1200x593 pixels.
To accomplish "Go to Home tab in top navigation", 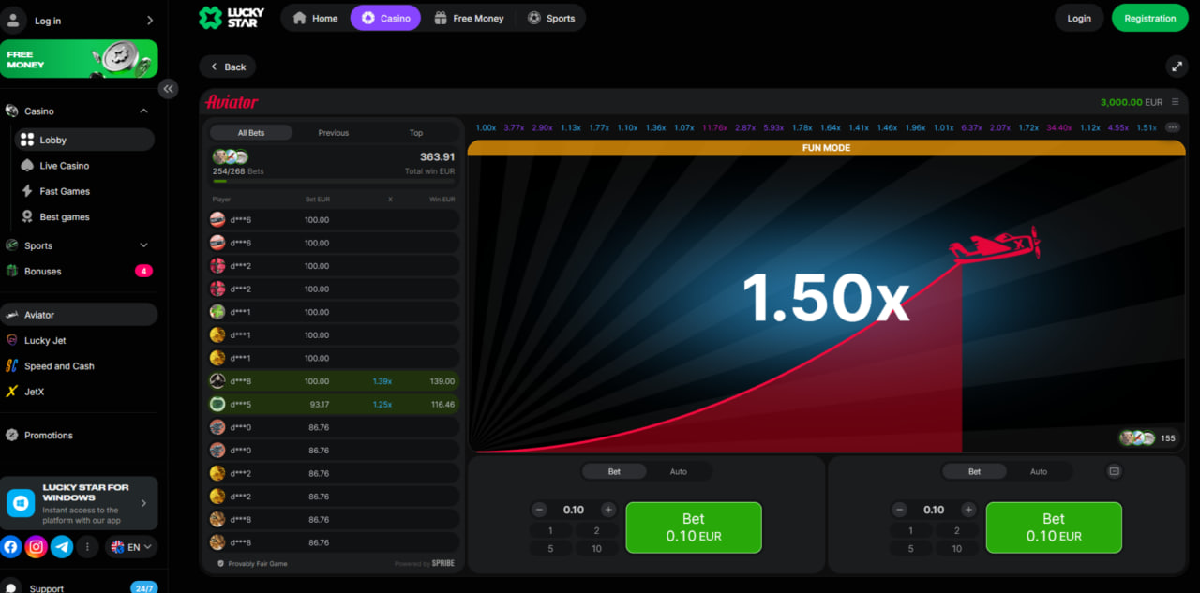I will click(315, 18).
